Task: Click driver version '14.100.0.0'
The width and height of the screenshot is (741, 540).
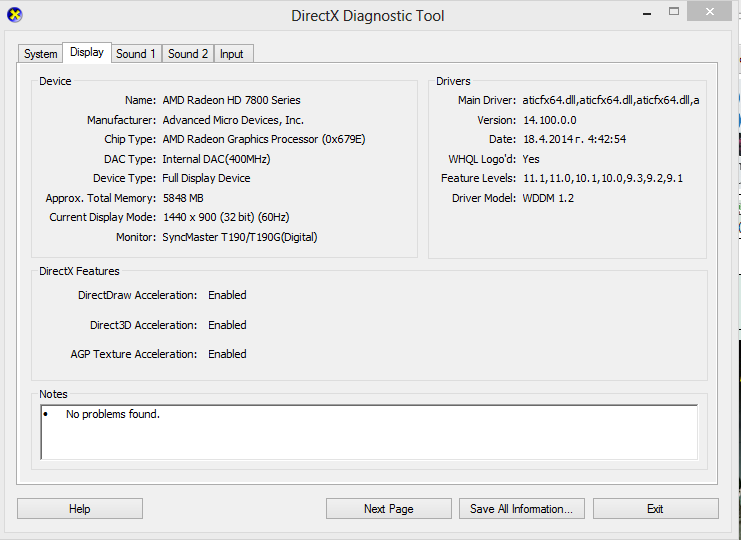Action: (x=550, y=120)
